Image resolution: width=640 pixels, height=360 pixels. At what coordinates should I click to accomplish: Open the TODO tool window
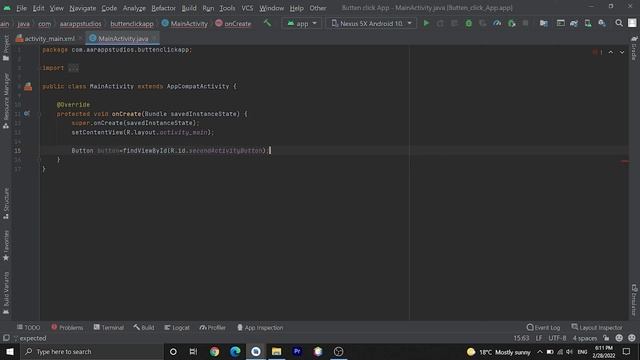tap(29, 327)
